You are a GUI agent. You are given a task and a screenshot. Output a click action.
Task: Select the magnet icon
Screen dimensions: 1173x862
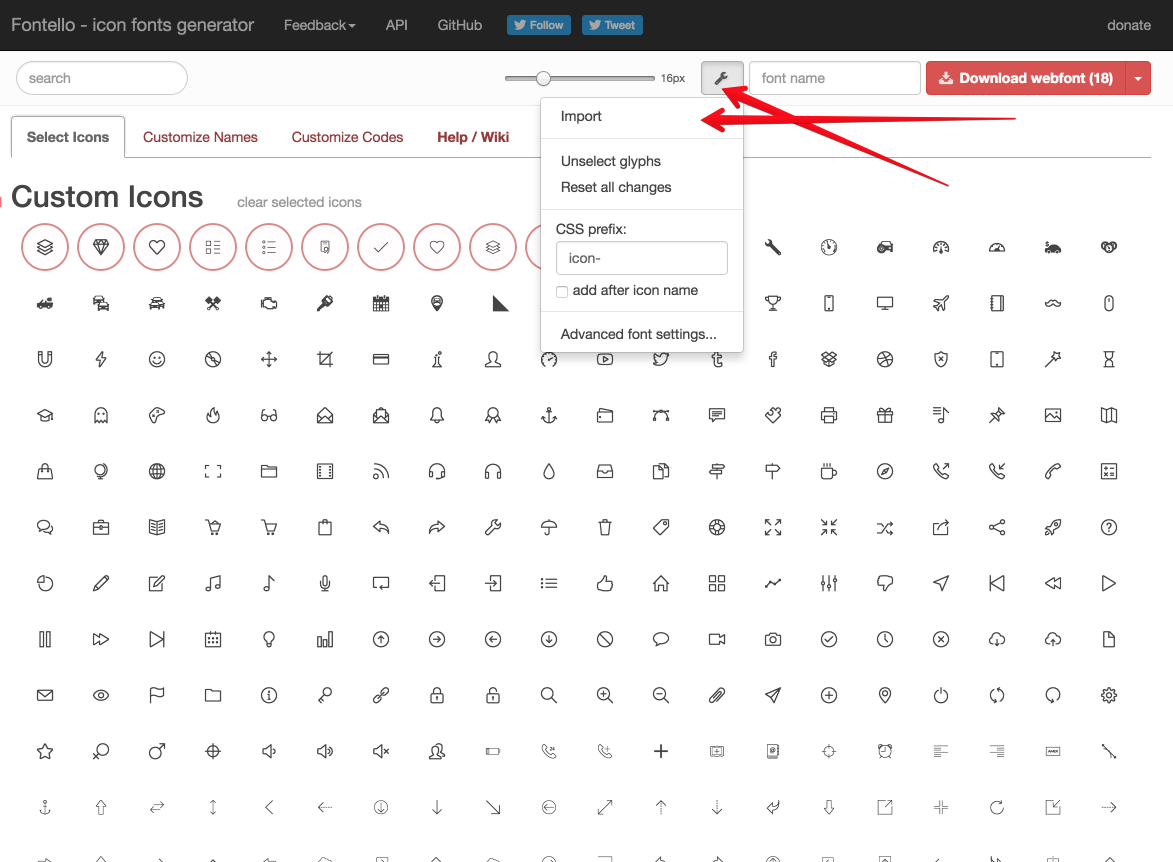click(x=45, y=359)
